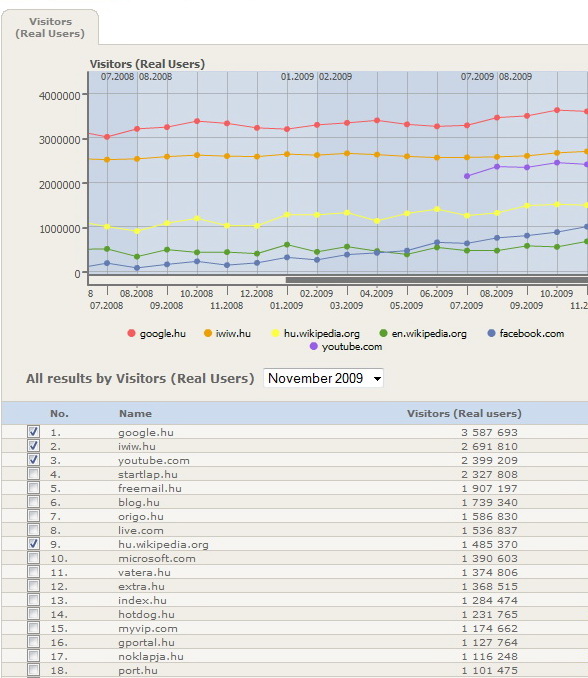Click the myvip.com table entry

click(x=147, y=628)
